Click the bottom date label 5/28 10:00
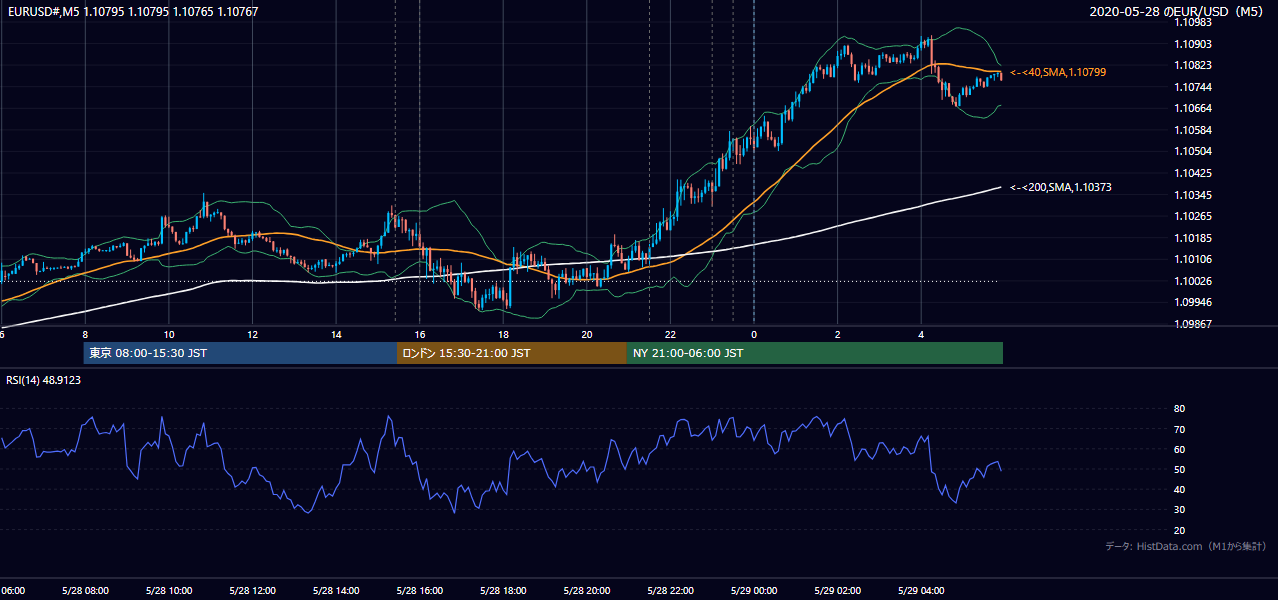This screenshot has width=1278, height=600. pos(168,590)
